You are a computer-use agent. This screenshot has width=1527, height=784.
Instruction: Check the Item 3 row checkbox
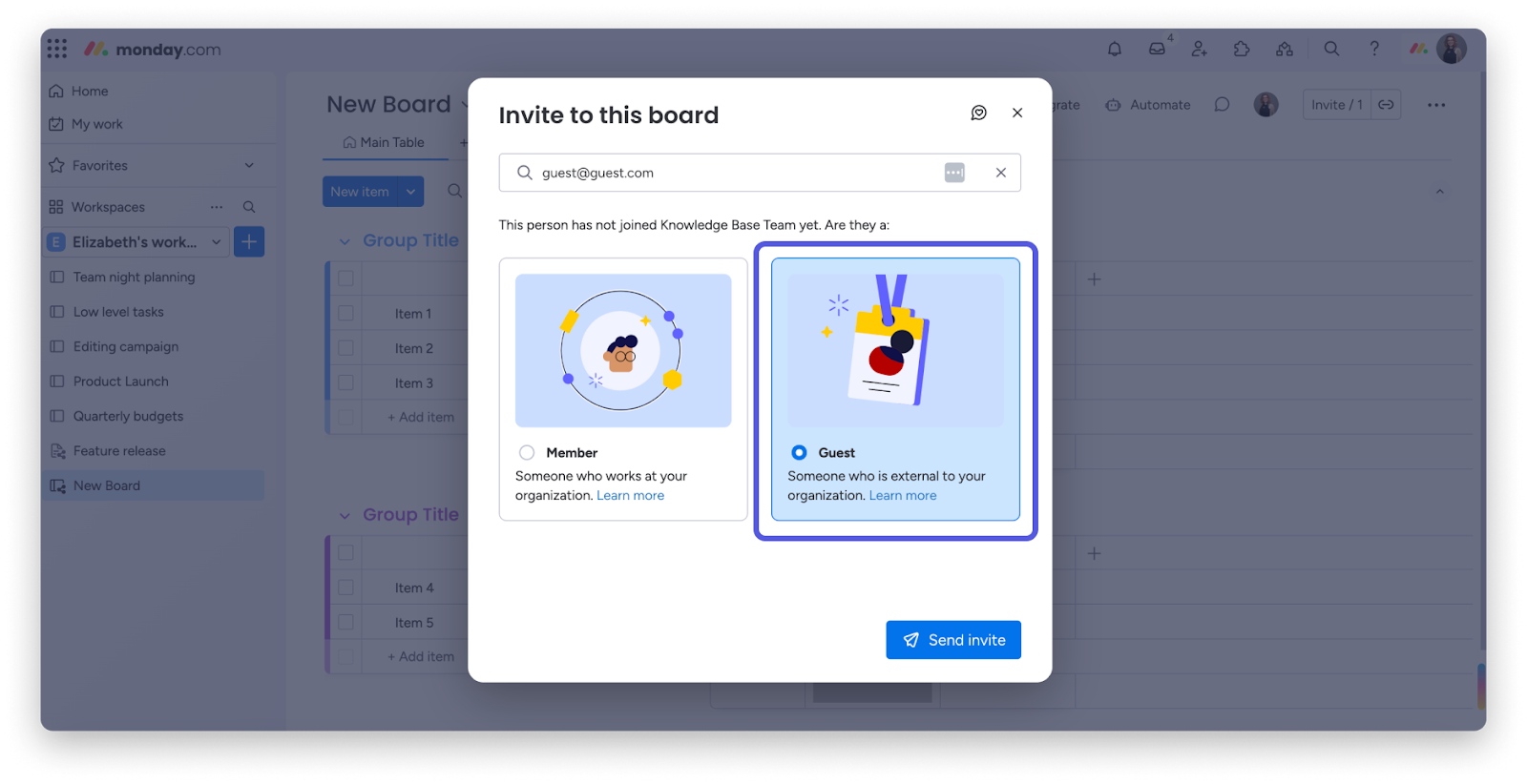point(345,382)
